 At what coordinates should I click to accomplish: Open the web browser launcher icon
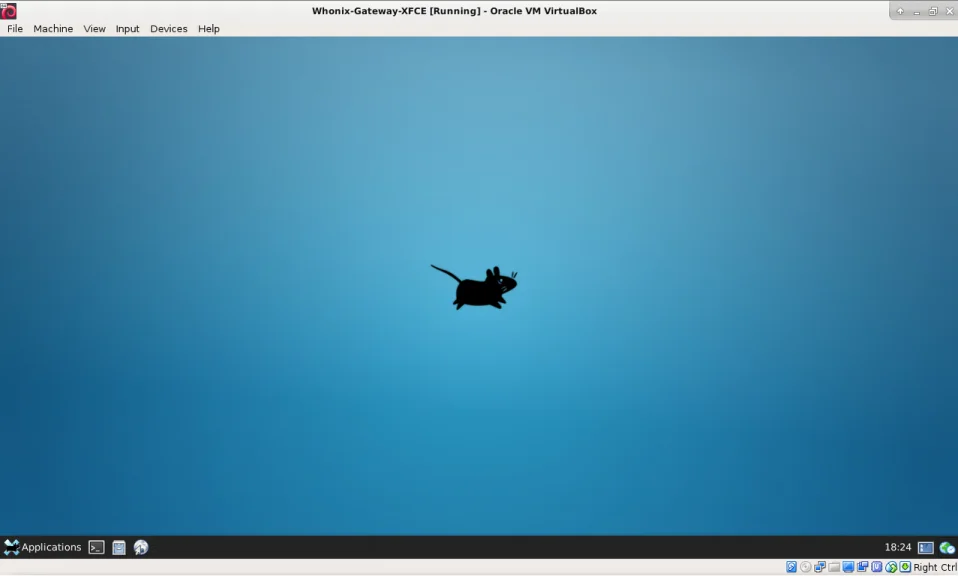[x=141, y=547]
